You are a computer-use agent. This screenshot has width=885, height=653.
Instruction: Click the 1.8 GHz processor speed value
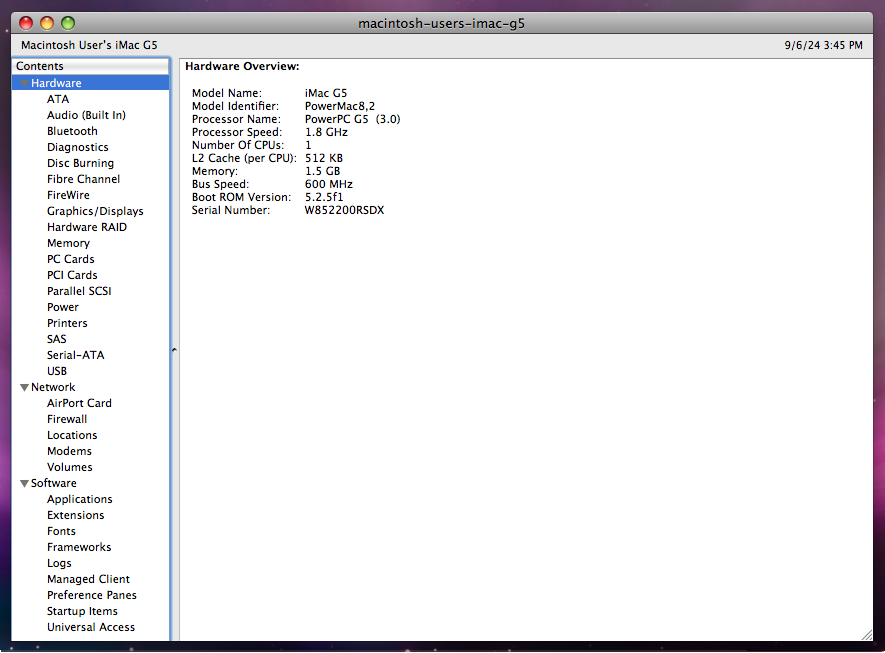click(326, 132)
